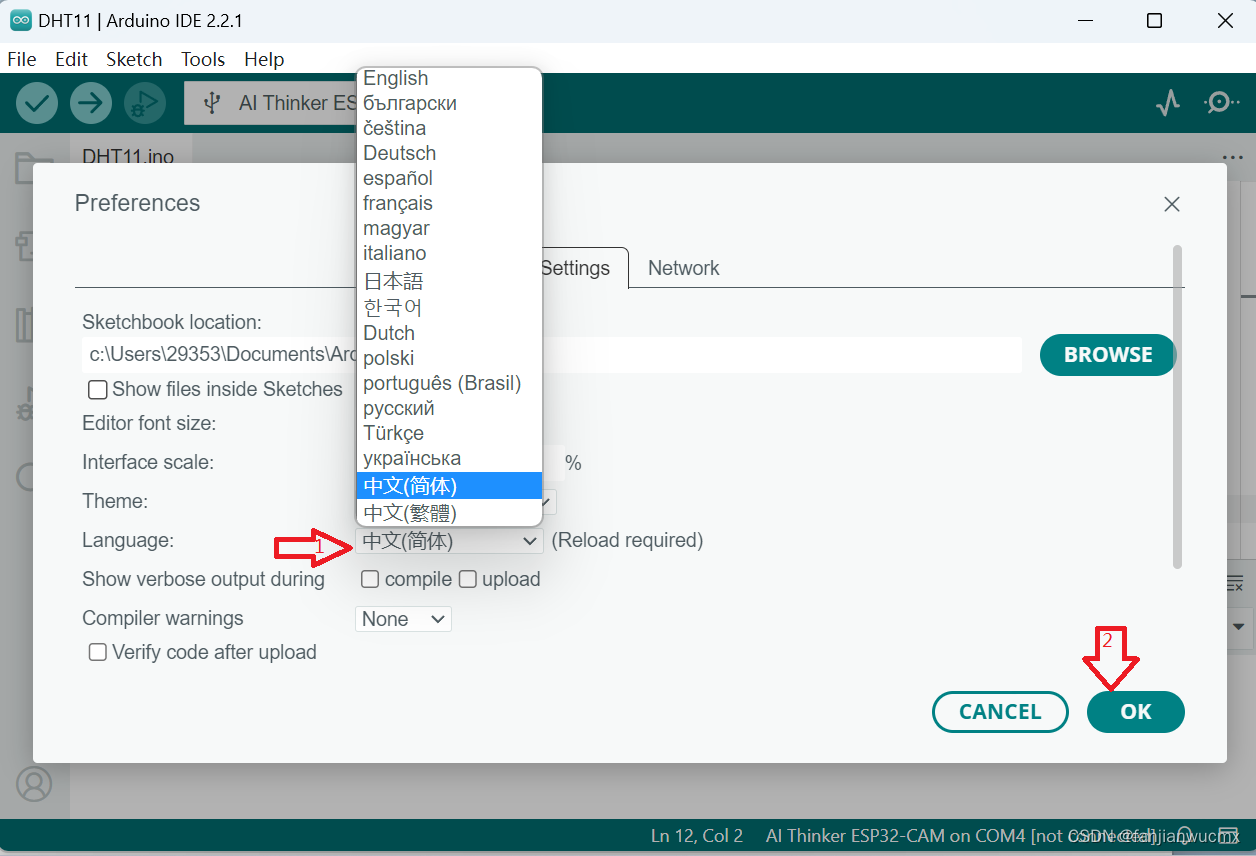Click the Arduino app icon in title bar

click(21, 20)
